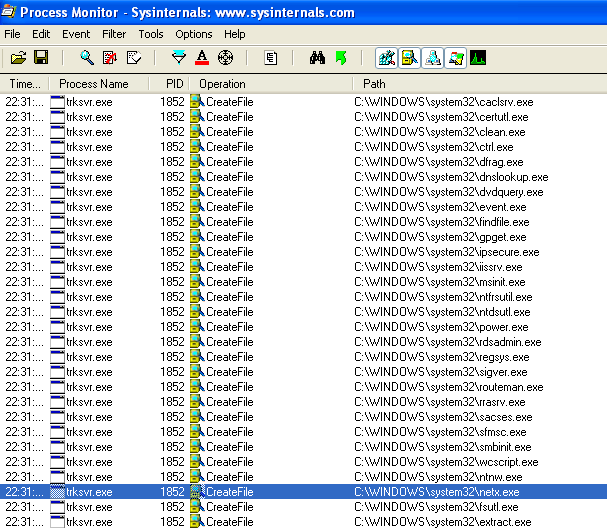Image resolution: width=607 pixels, height=528 pixels.
Task: Click the Find binoculars icon
Action: pos(317,58)
